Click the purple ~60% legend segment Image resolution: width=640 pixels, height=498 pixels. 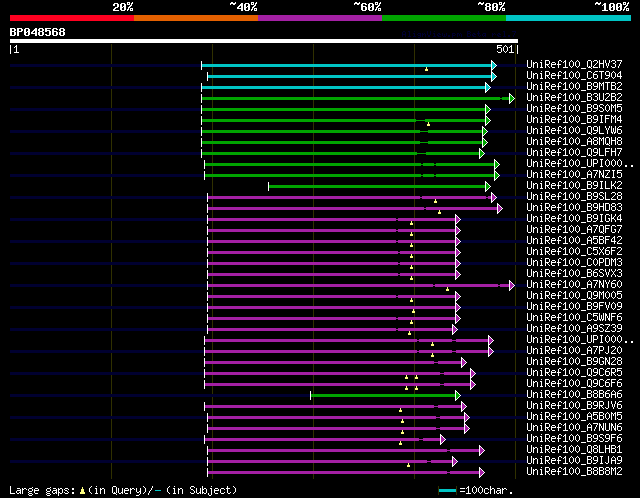pyautogui.click(x=320, y=18)
